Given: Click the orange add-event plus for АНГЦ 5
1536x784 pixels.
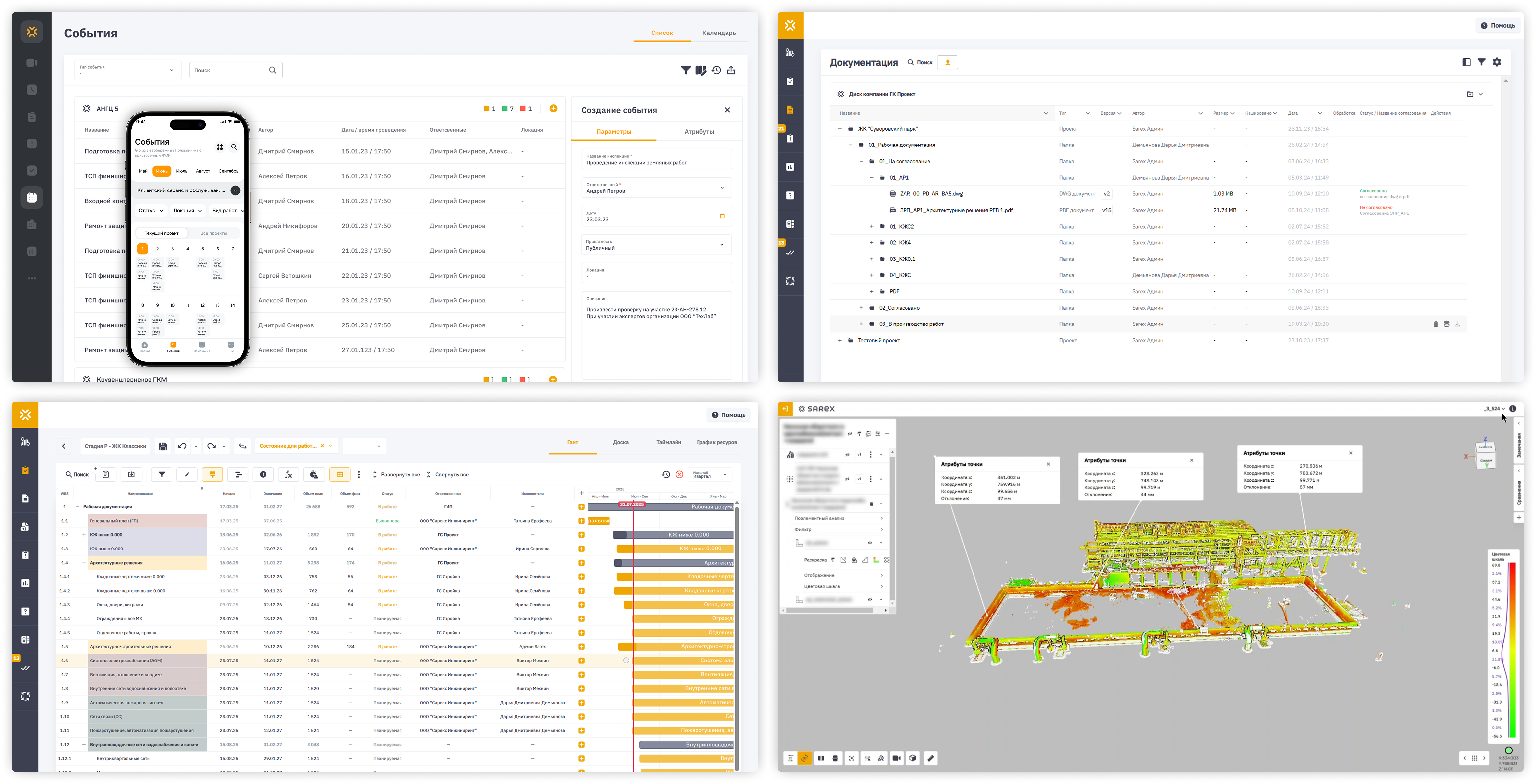Looking at the screenshot, I should click(x=553, y=108).
